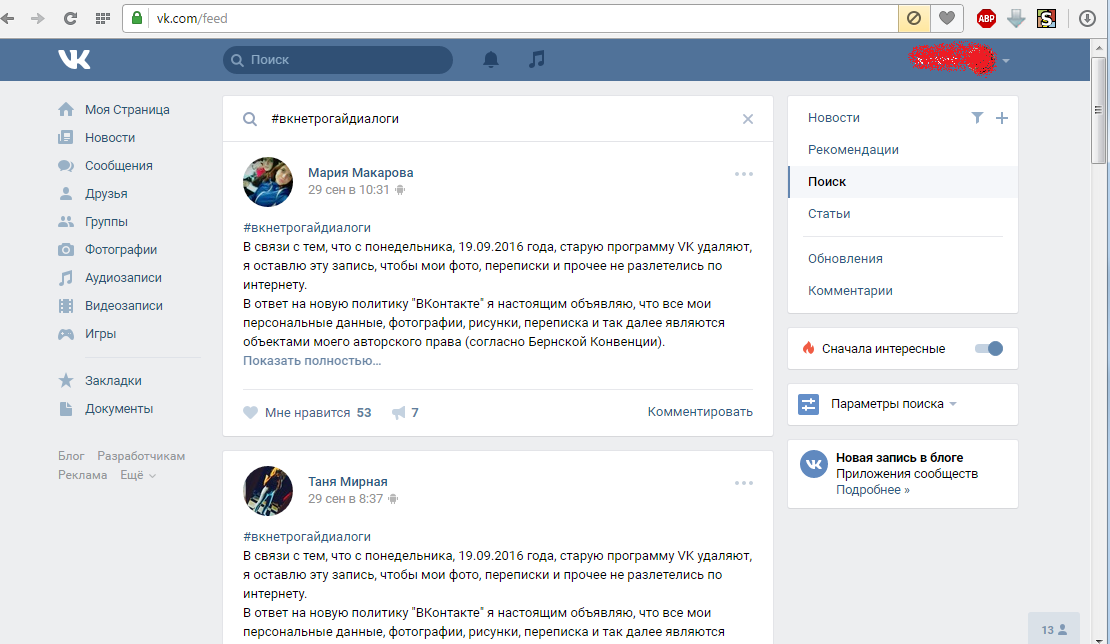This screenshot has width=1110, height=644.
Task: Open the browser downloads circle icon
Action: click(1087, 18)
